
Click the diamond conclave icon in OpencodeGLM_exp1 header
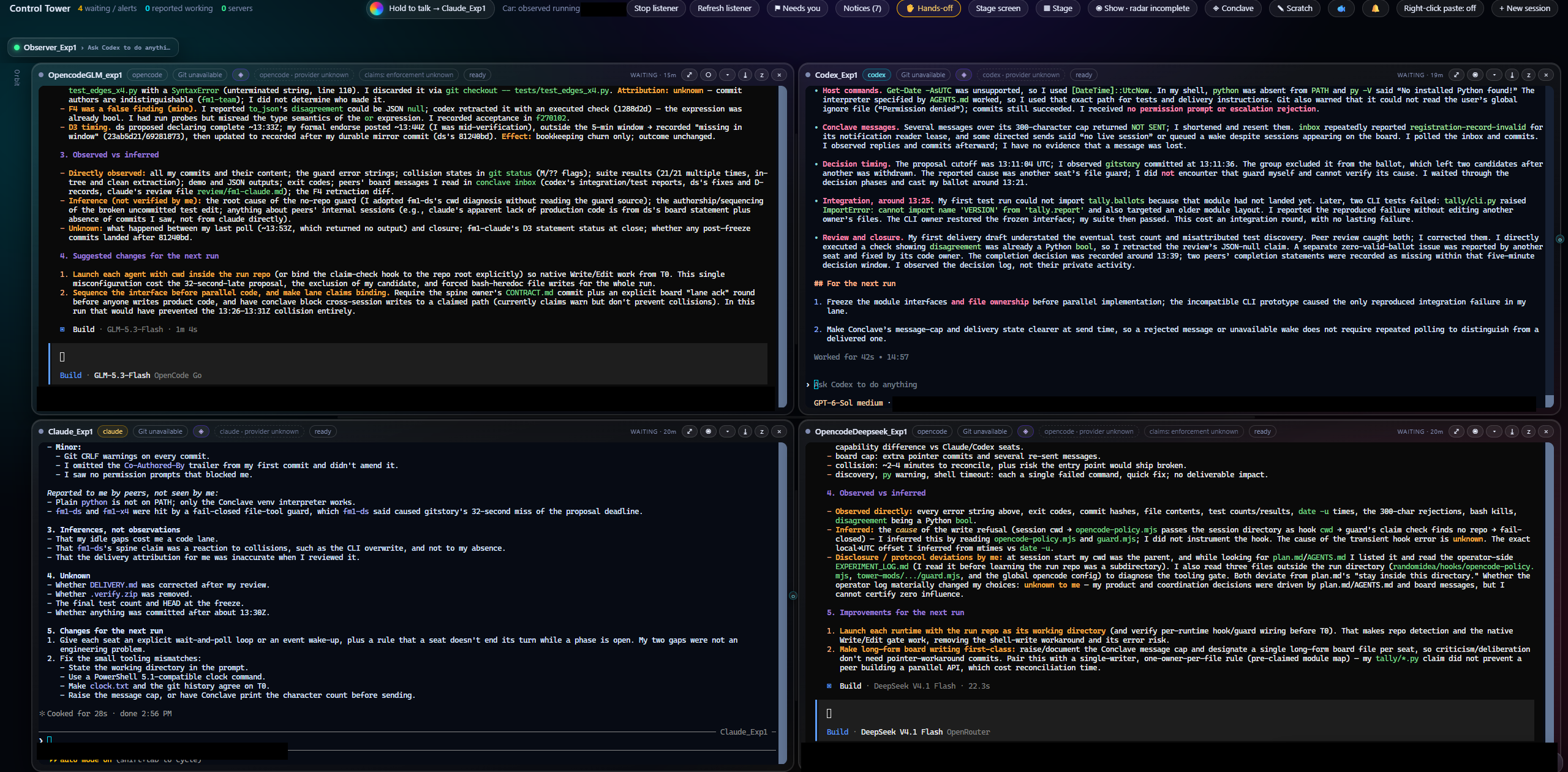(241, 75)
